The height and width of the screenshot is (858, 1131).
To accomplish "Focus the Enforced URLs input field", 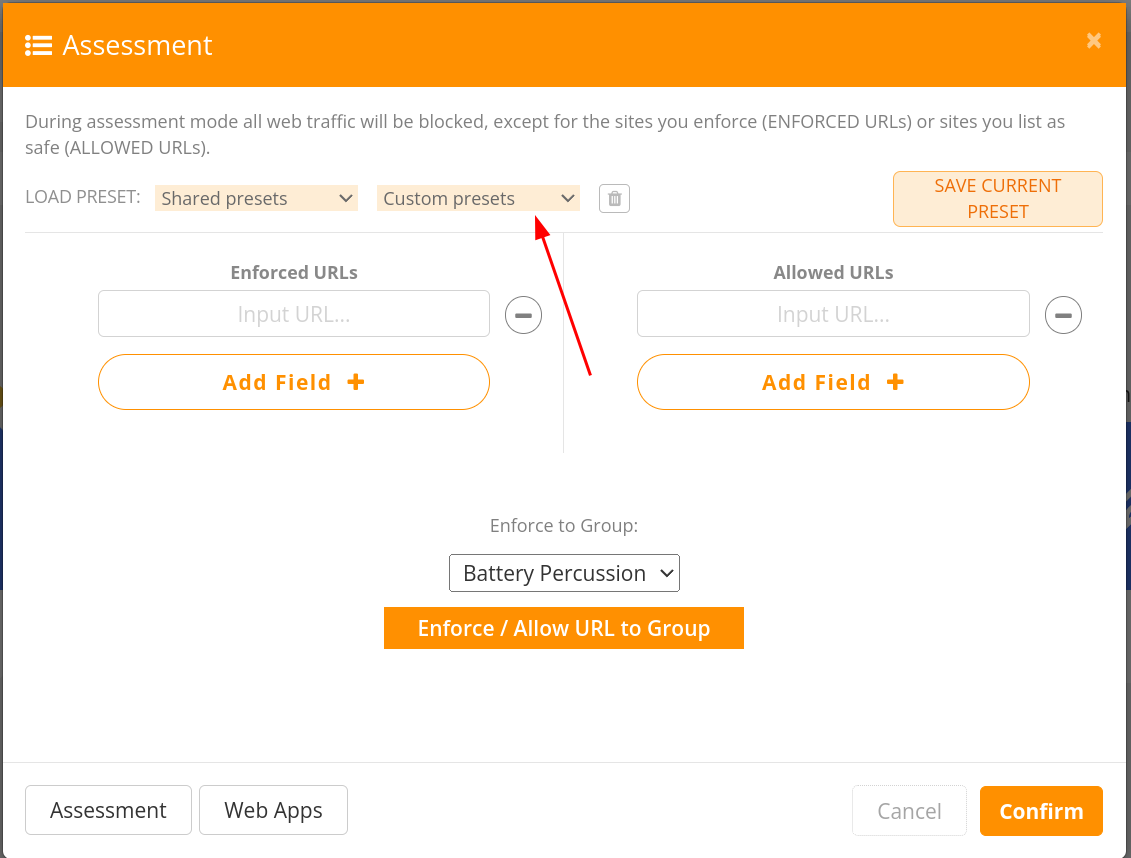I will point(294,314).
